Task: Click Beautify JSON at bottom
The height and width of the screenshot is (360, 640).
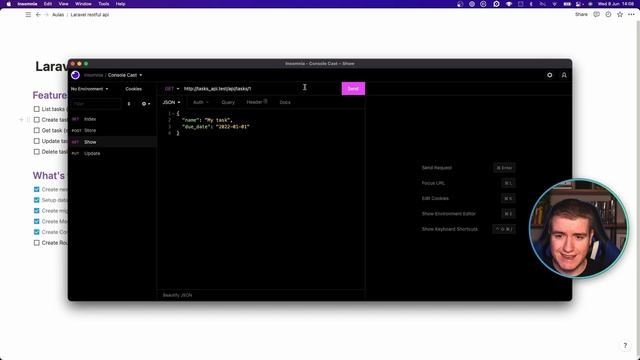Action: pyautogui.click(x=177, y=295)
